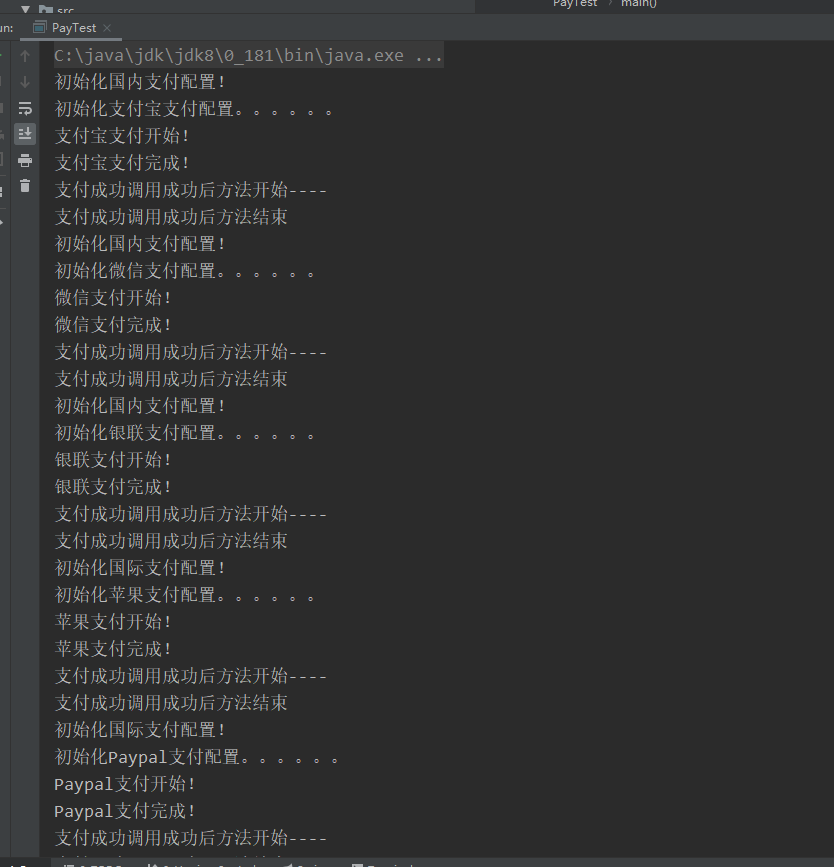
Task: Expand the folded java.exe command line
Action: [x=428, y=55]
